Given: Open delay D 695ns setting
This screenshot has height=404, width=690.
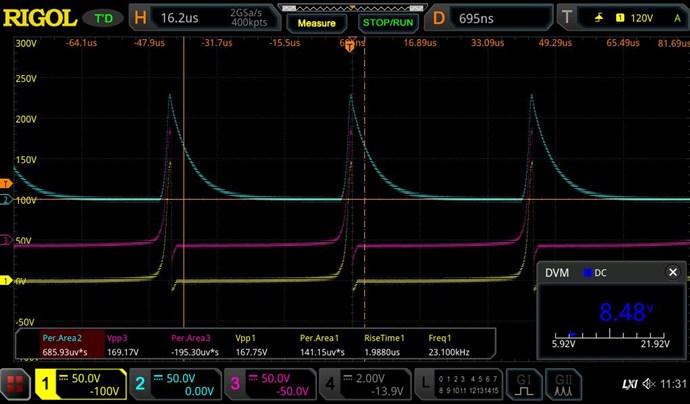Looking at the screenshot, I should coord(488,18).
